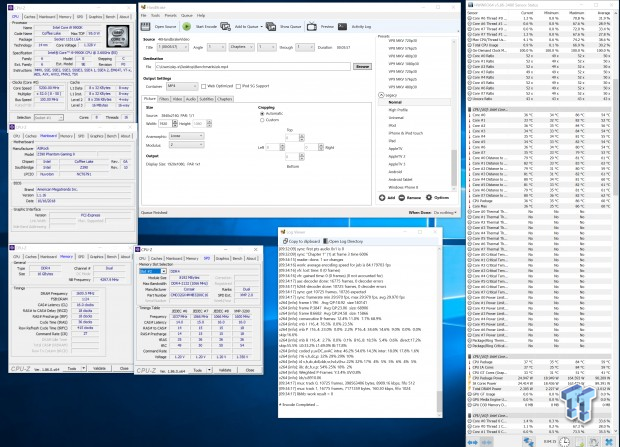Enable the Web Optimized checkbox
This screenshot has height=447, width=620.
click(x=203, y=86)
